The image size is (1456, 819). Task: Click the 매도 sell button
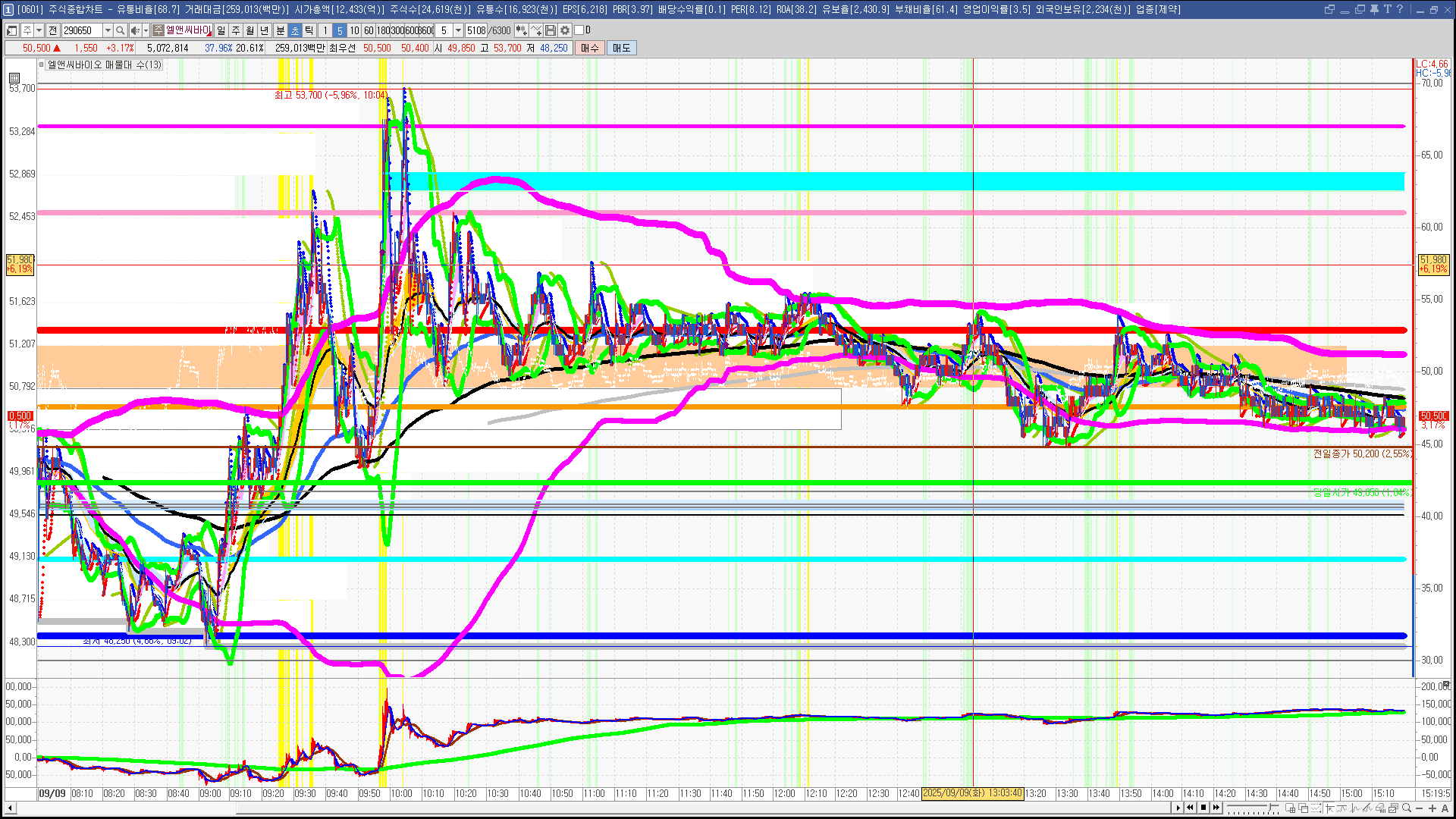point(622,48)
